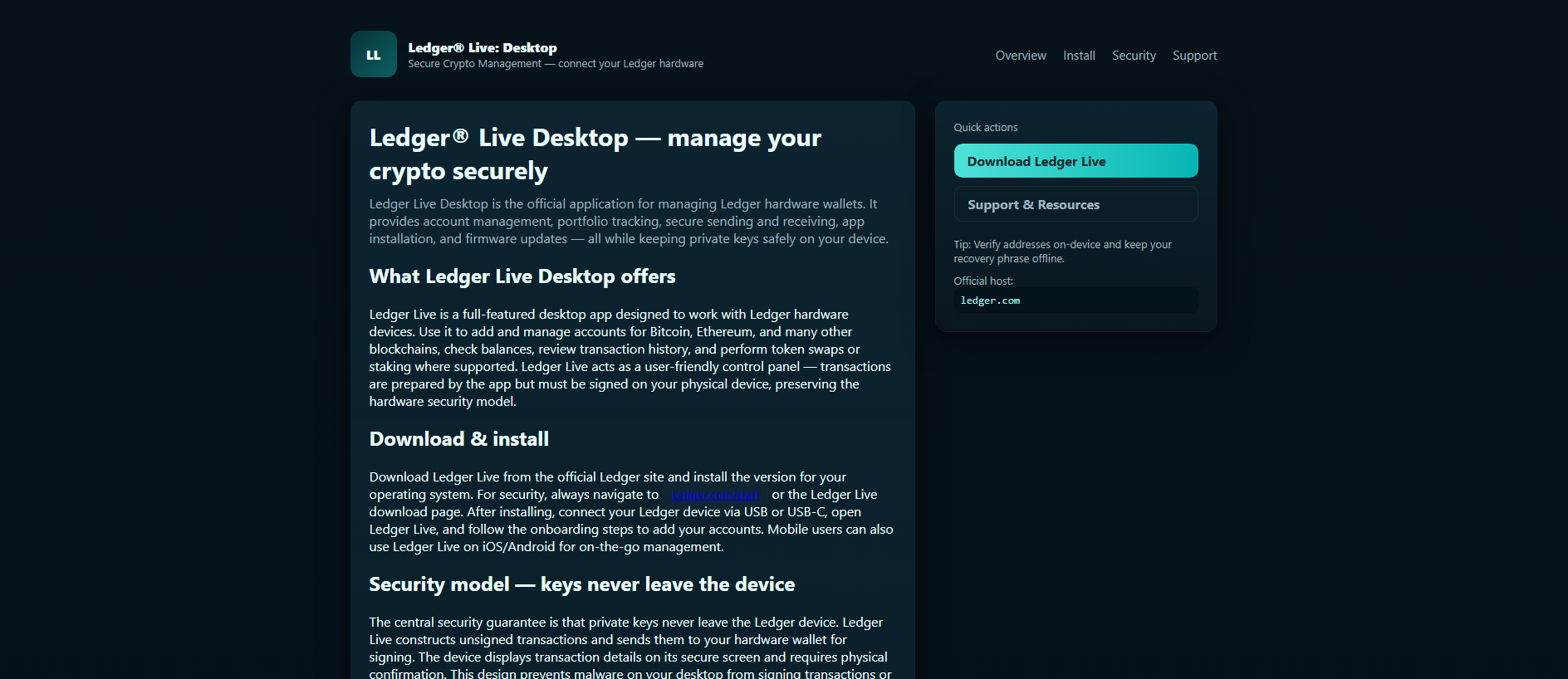
Task: Go to the Install nav link
Action: tap(1079, 56)
